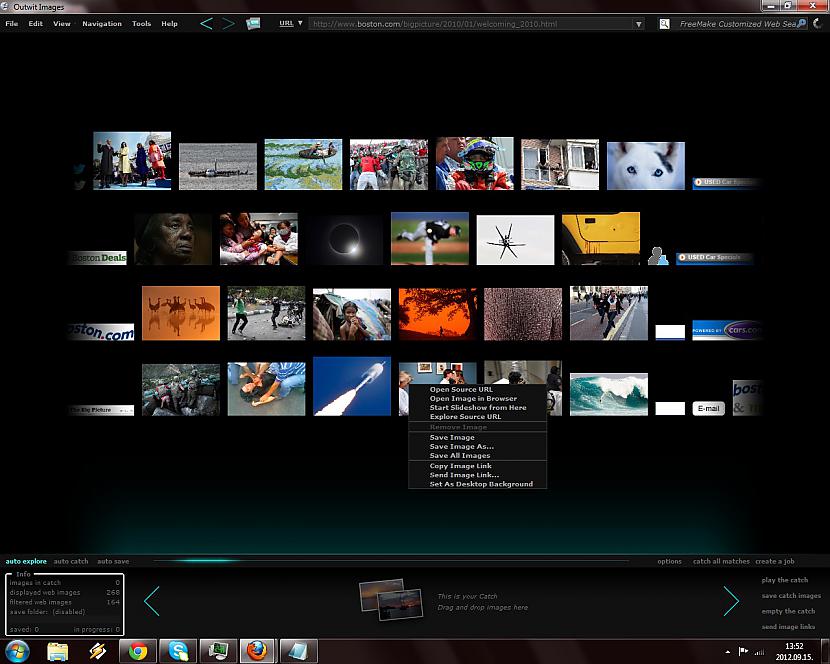
Task: Go forward with the right navigation arrow in toolbar
Action: click(x=228, y=23)
